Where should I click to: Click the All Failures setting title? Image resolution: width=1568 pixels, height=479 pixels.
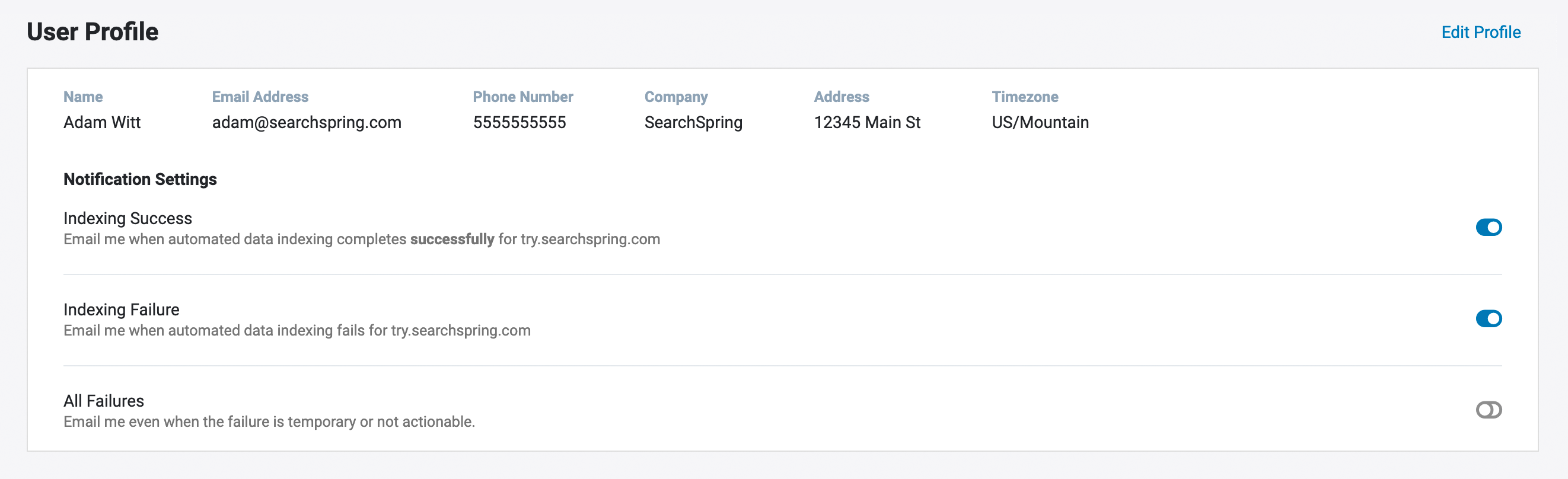click(x=103, y=401)
